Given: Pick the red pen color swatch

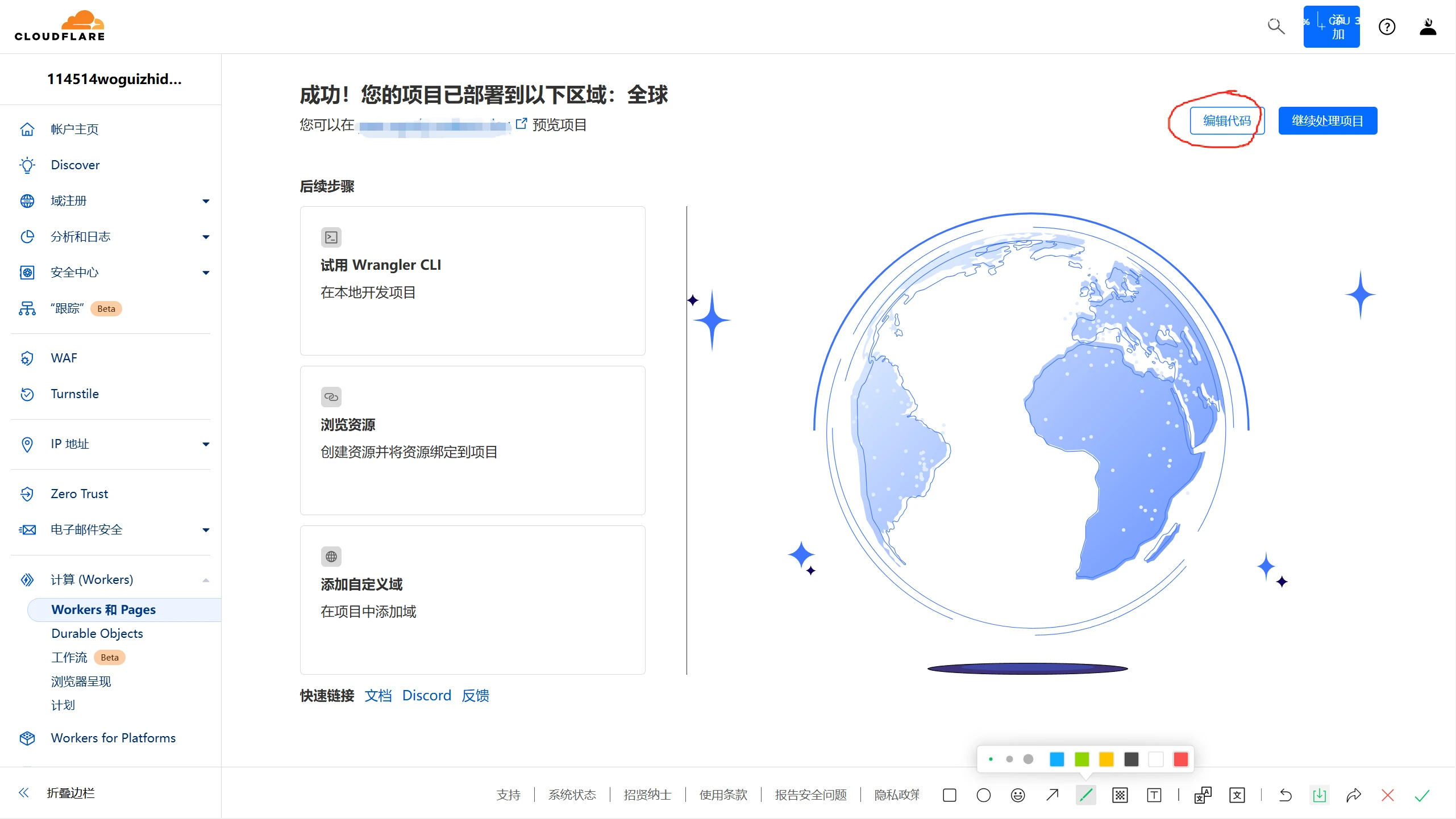Looking at the screenshot, I should (x=1180, y=759).
